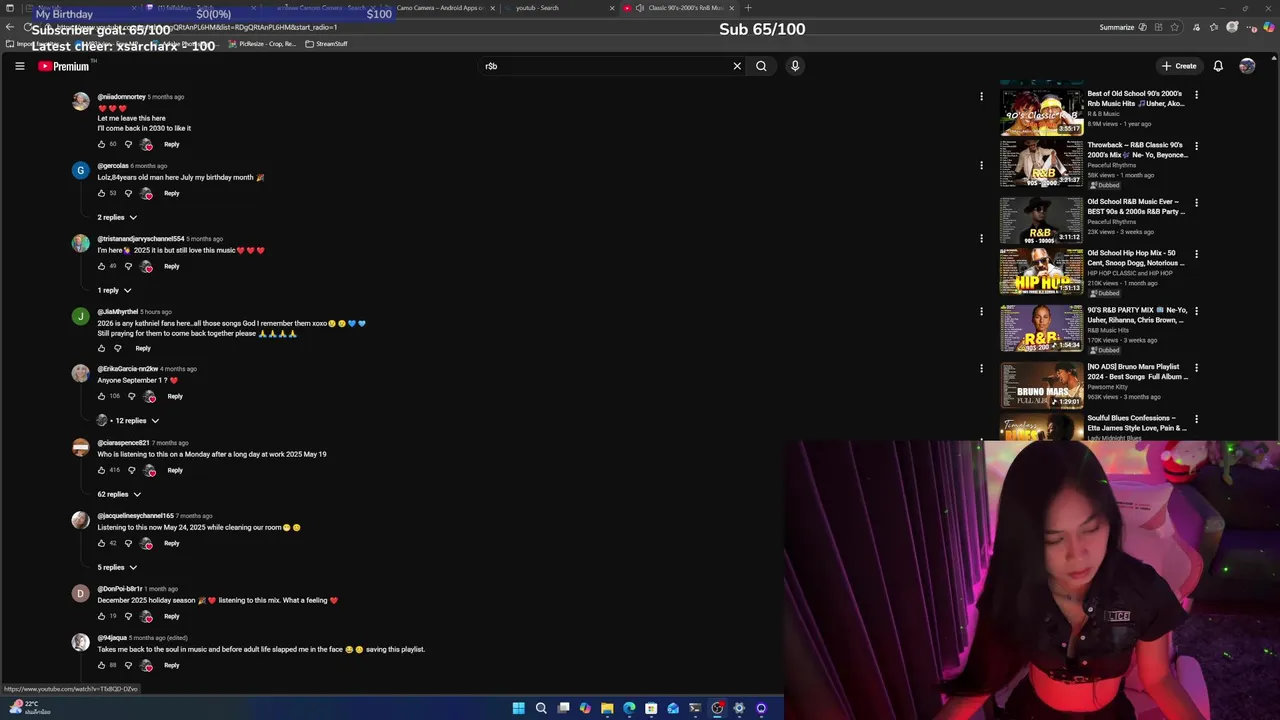The image size is (1280, 720).
Task: Reply to @niiadomnortey's comment
Action: 172,144
